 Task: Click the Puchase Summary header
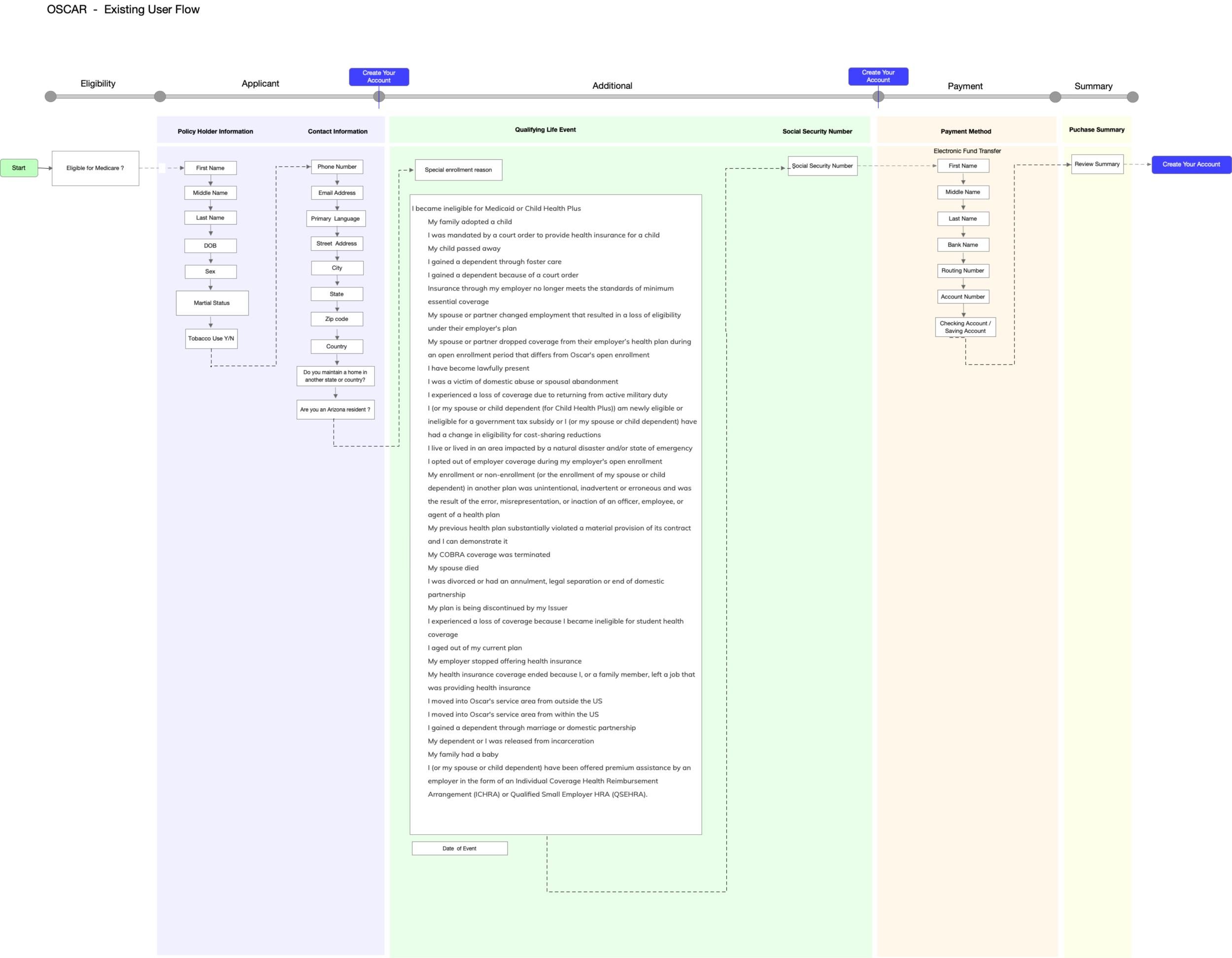tap(1096, 130)
